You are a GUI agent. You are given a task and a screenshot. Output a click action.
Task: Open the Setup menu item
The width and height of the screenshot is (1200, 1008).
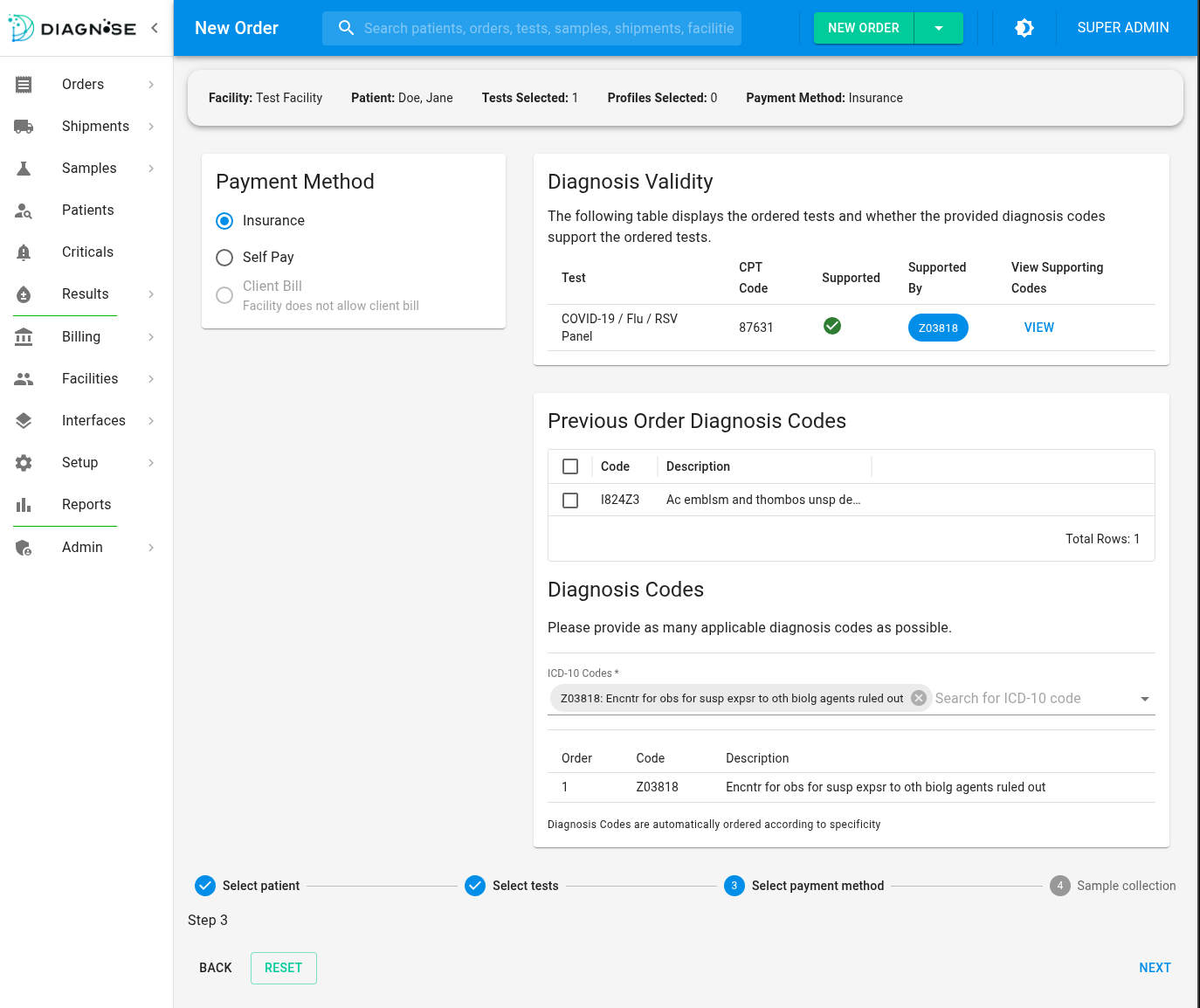point(79,462)
